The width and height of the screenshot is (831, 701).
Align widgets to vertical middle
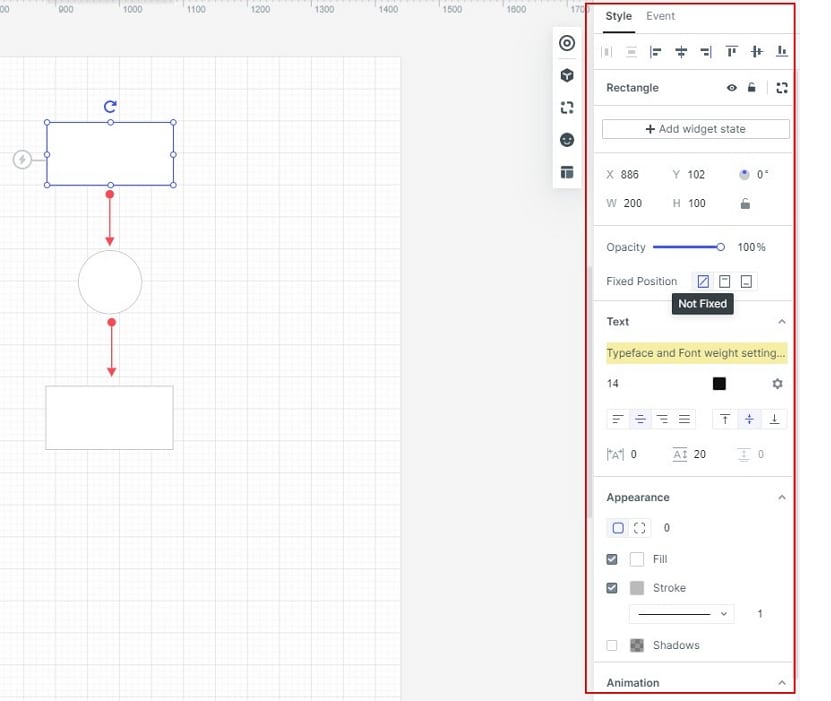[757, 51]
